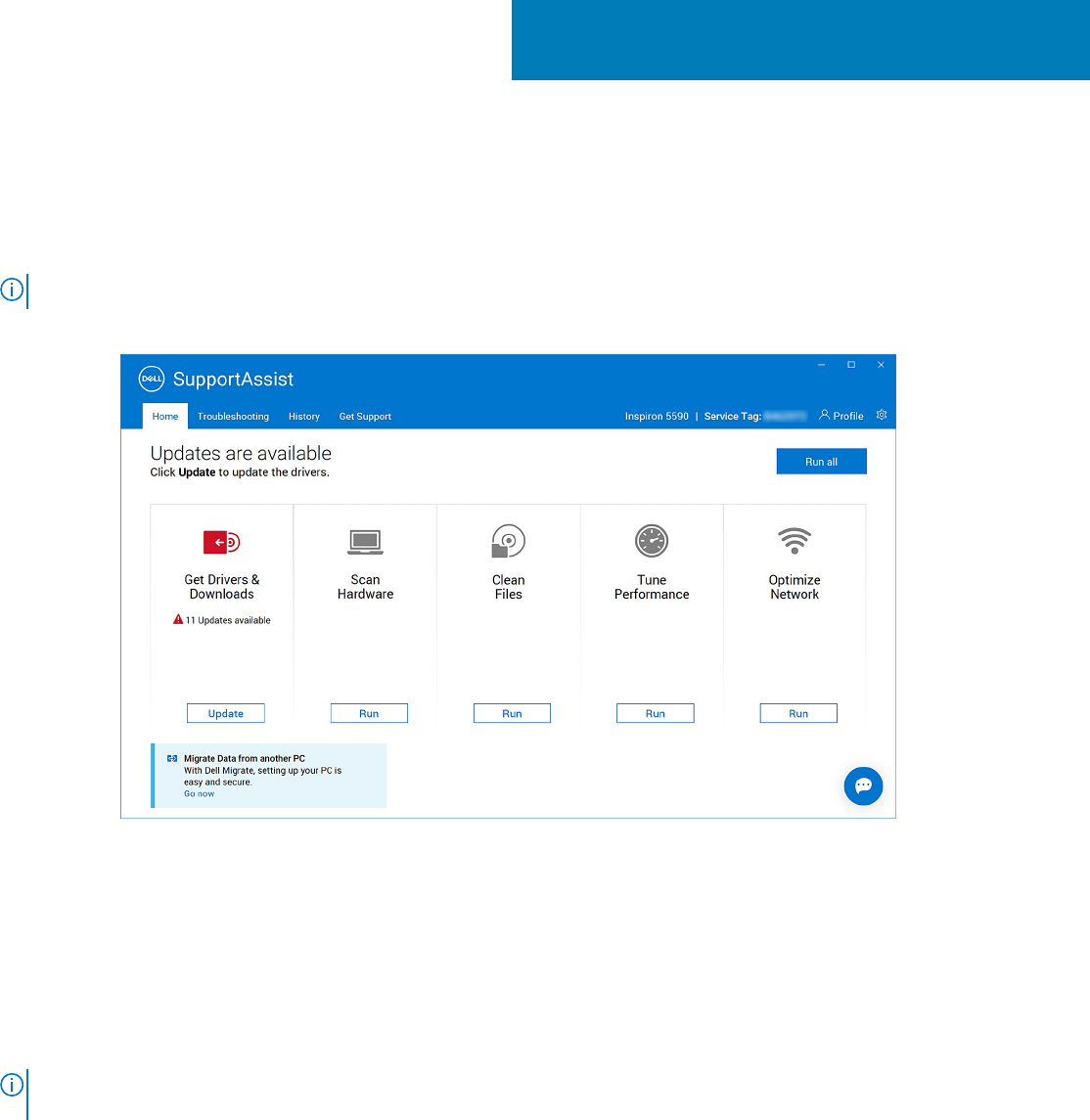Click the '11 Updates available' text

pos(228,620)
